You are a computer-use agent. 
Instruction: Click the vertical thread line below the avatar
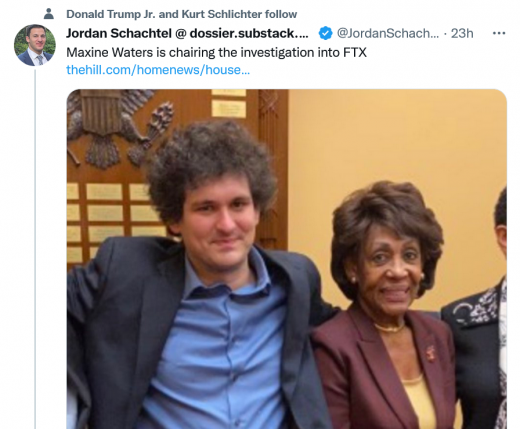pyautogui.click(x=35, y=249)
